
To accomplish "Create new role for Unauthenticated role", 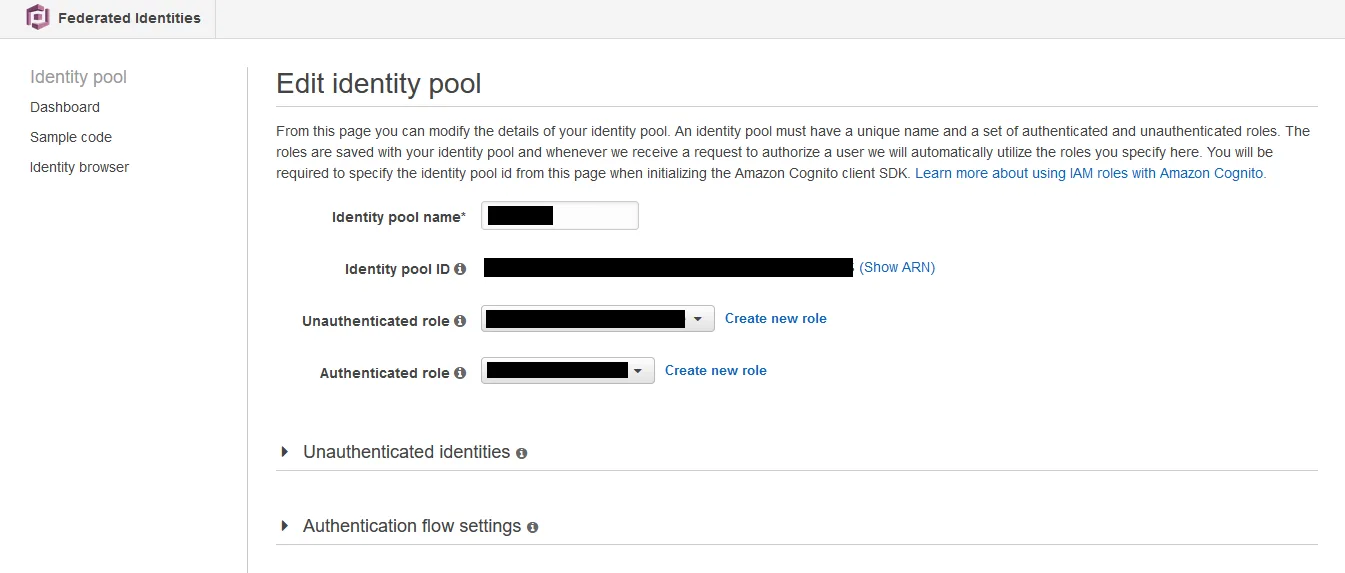I will point(776,319).
